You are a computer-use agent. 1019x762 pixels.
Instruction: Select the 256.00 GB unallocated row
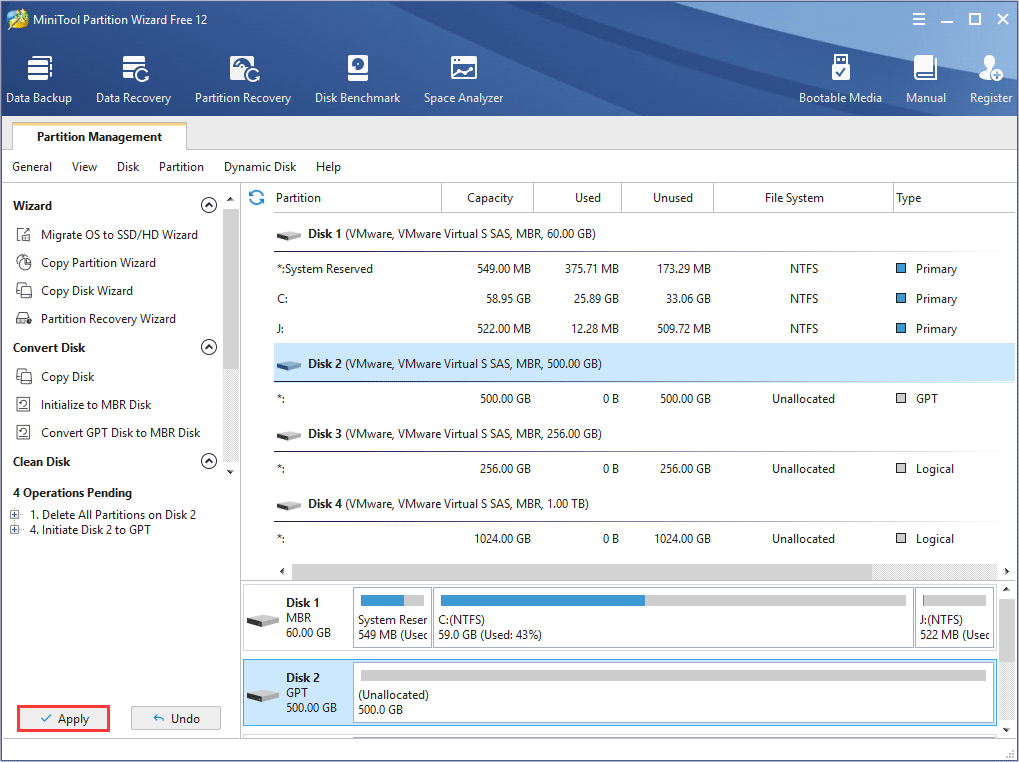[643, 469]
